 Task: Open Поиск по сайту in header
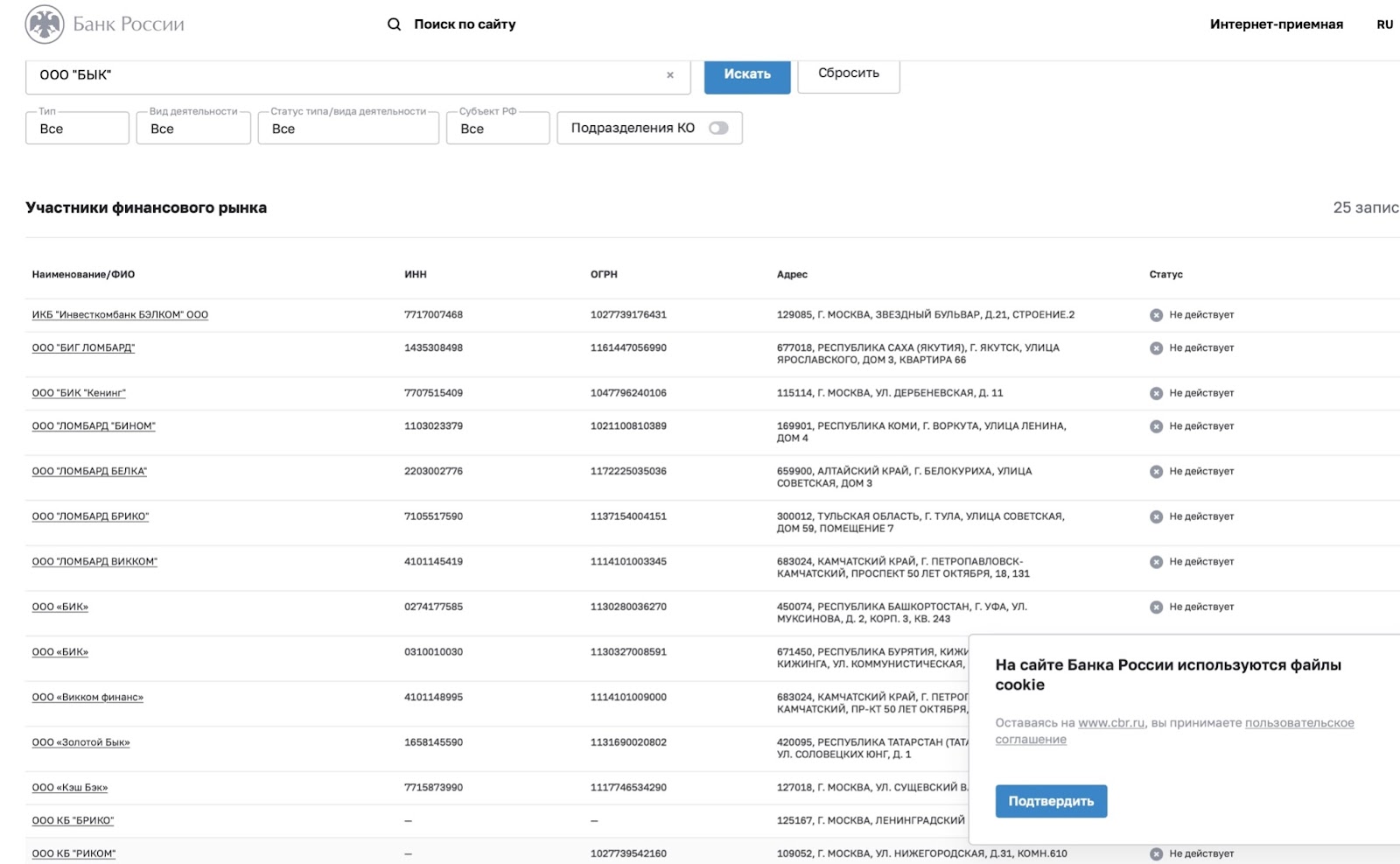click(x=465, y=25)
